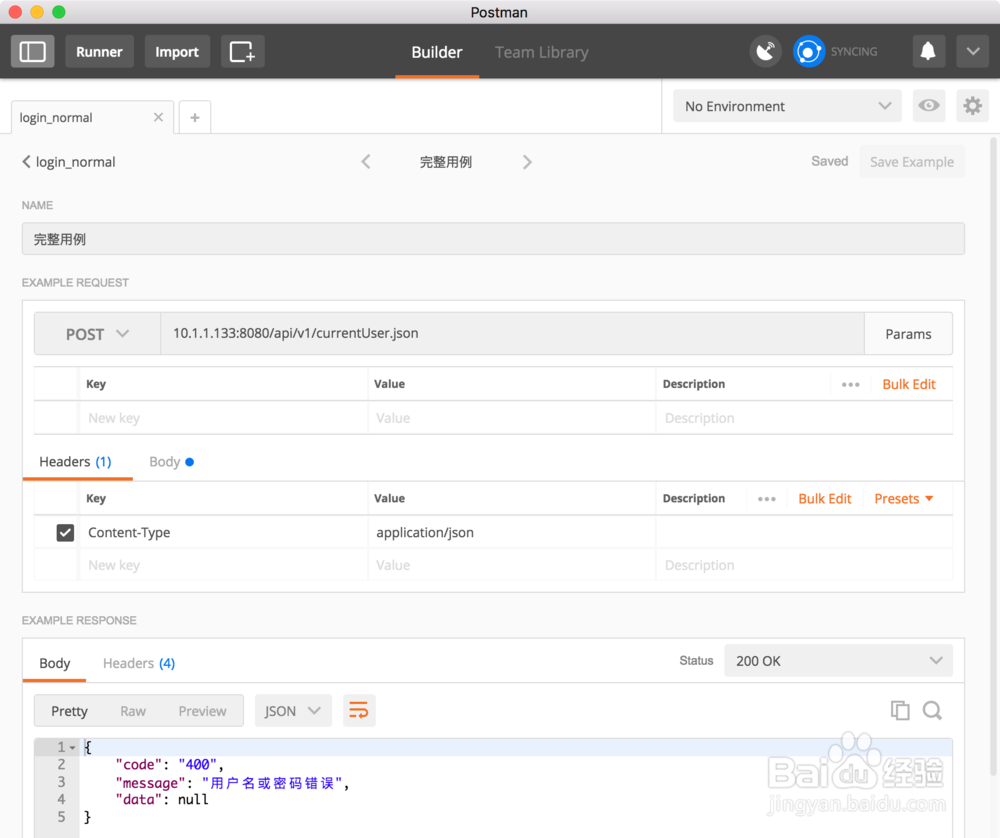Open new window icon in toolbar

[x=242, y=52]
